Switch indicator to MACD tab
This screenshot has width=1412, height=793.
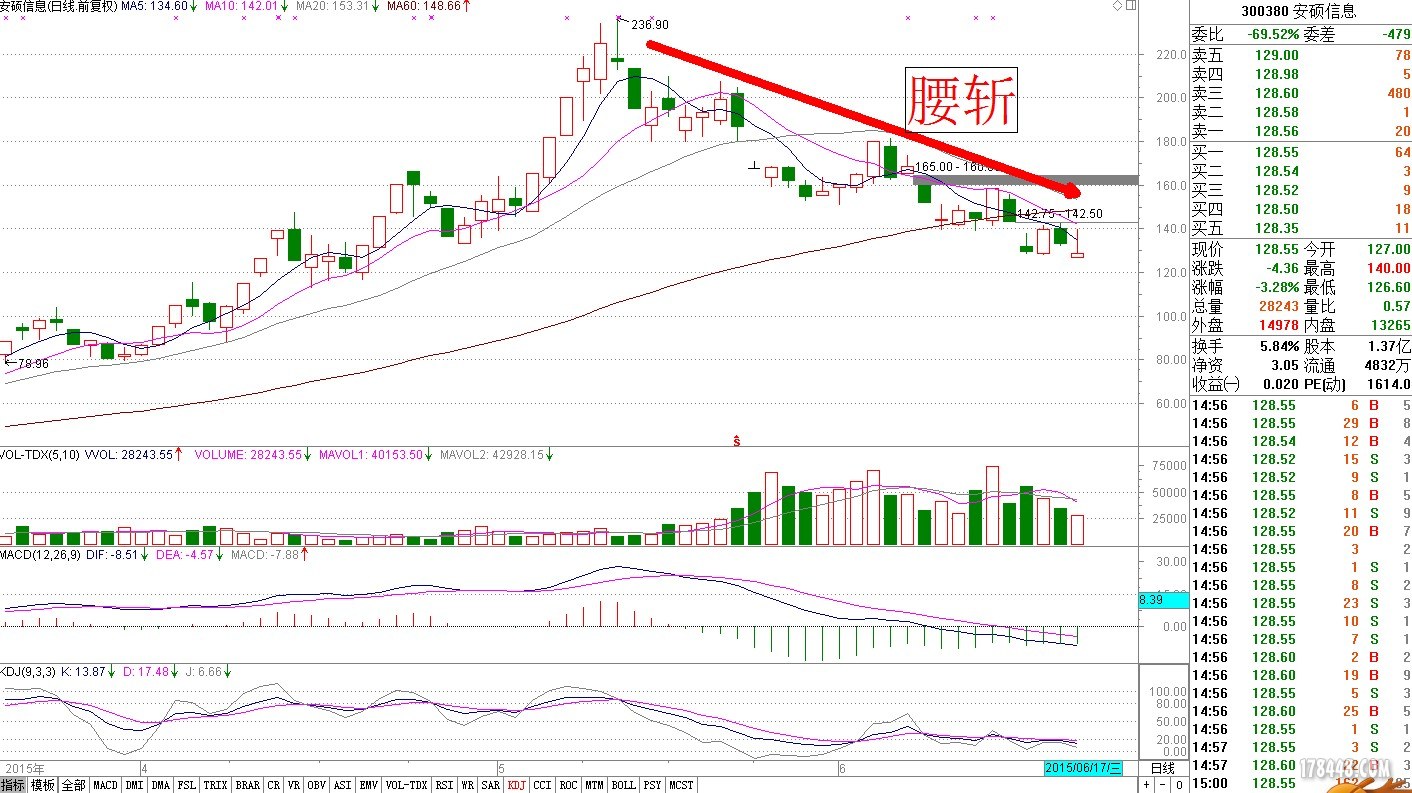point(105,785)
